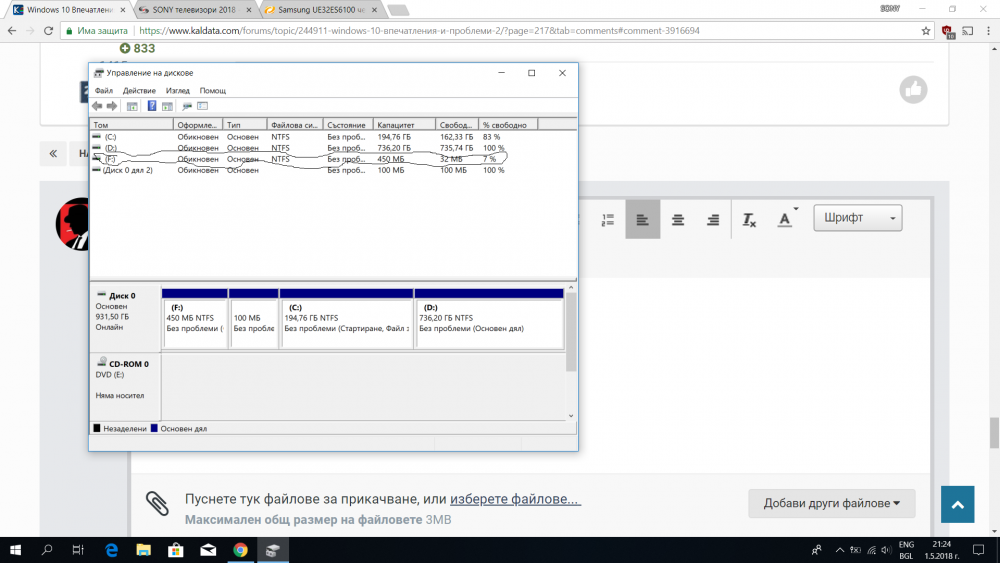Click the % свободно column header
Image resolution: width=1000 pixels, height=563 pixels.
click(508, 125)
